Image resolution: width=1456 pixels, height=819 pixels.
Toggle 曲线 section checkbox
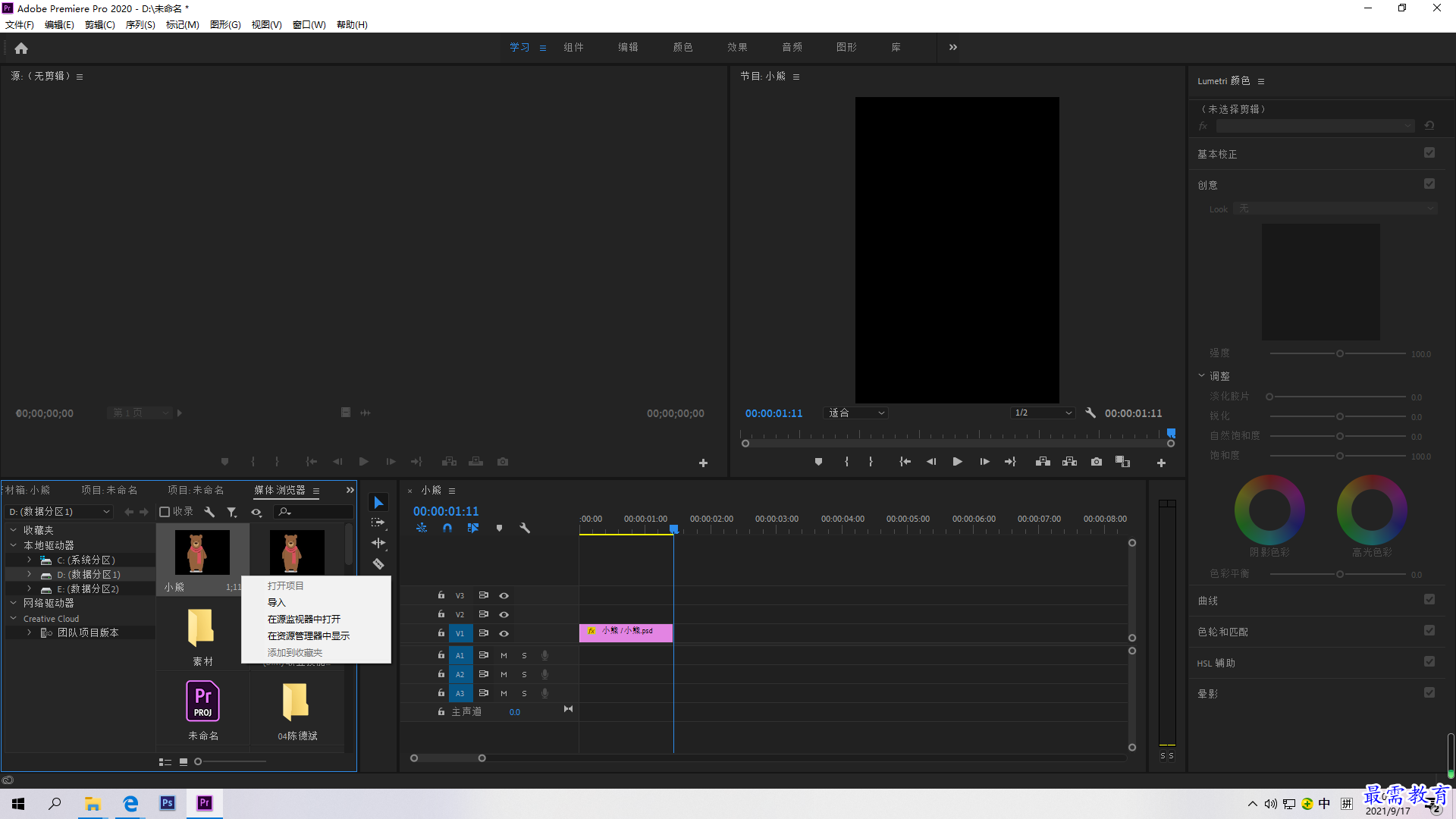coord(1429,599)
